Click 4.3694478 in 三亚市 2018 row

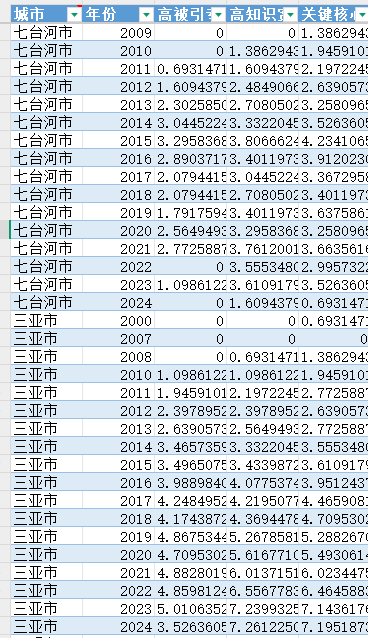263,517
